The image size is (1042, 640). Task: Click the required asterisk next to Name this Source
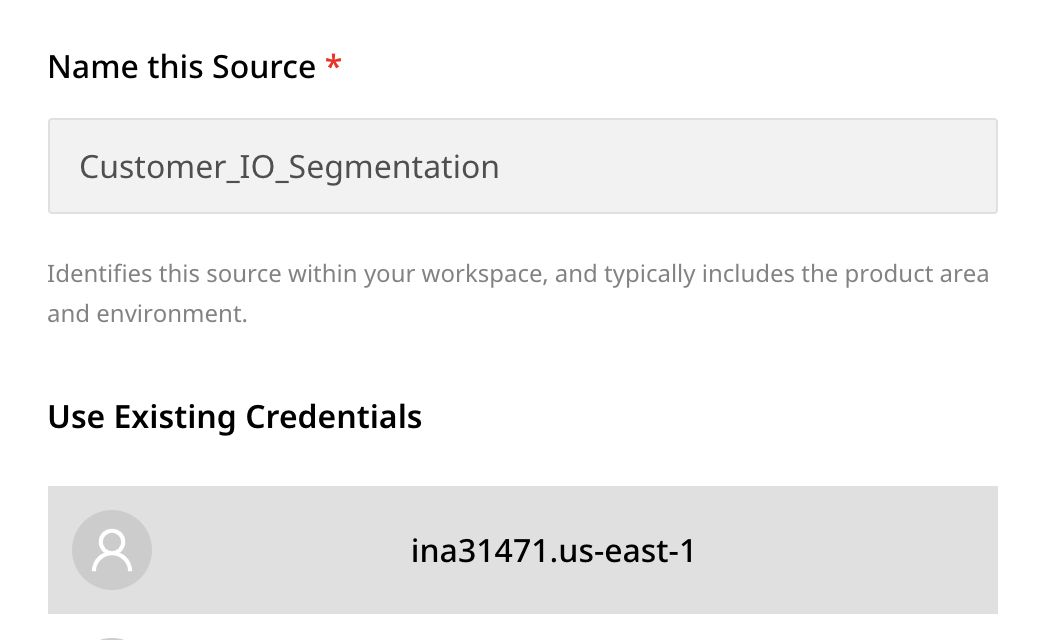[x=333, y=64]
